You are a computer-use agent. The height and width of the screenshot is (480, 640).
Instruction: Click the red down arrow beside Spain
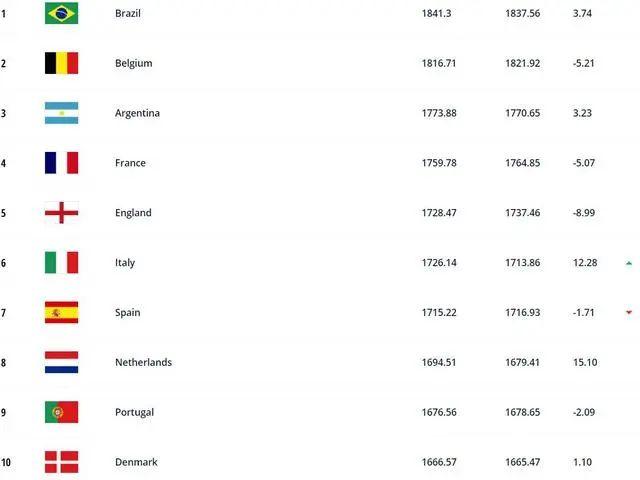pos(629,312)
